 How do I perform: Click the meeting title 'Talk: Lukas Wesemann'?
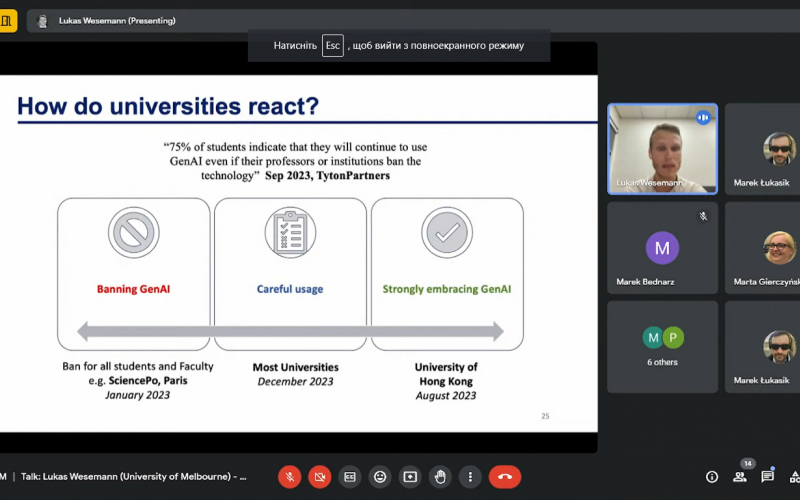coord(134,477)
